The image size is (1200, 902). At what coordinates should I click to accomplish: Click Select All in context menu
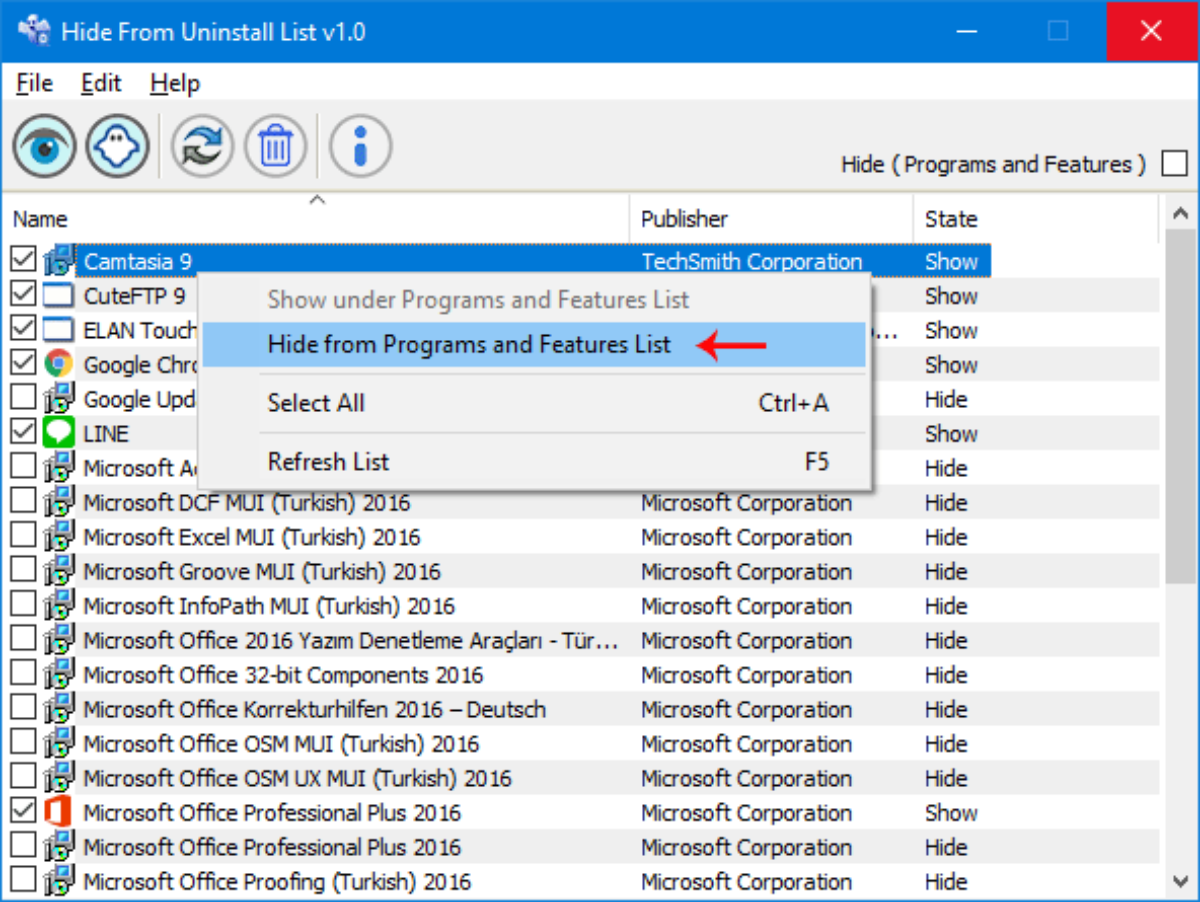[x=316, y=403]
